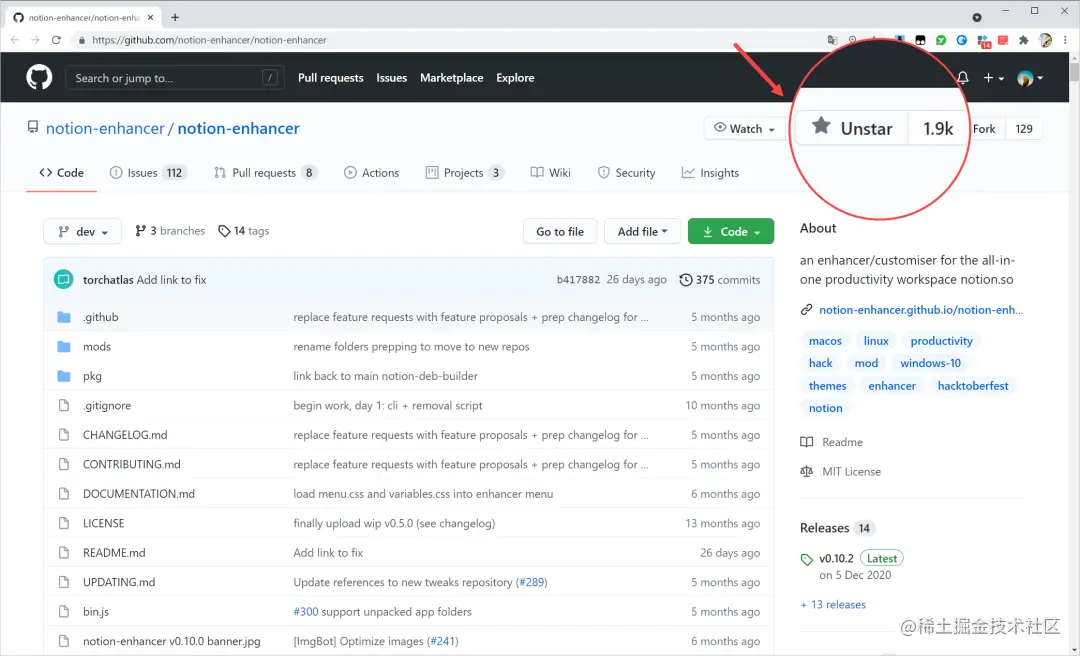Click the #241 ImgBot reference
The width and height of the screenshot is (1080, 656).
tap(442, 642)
